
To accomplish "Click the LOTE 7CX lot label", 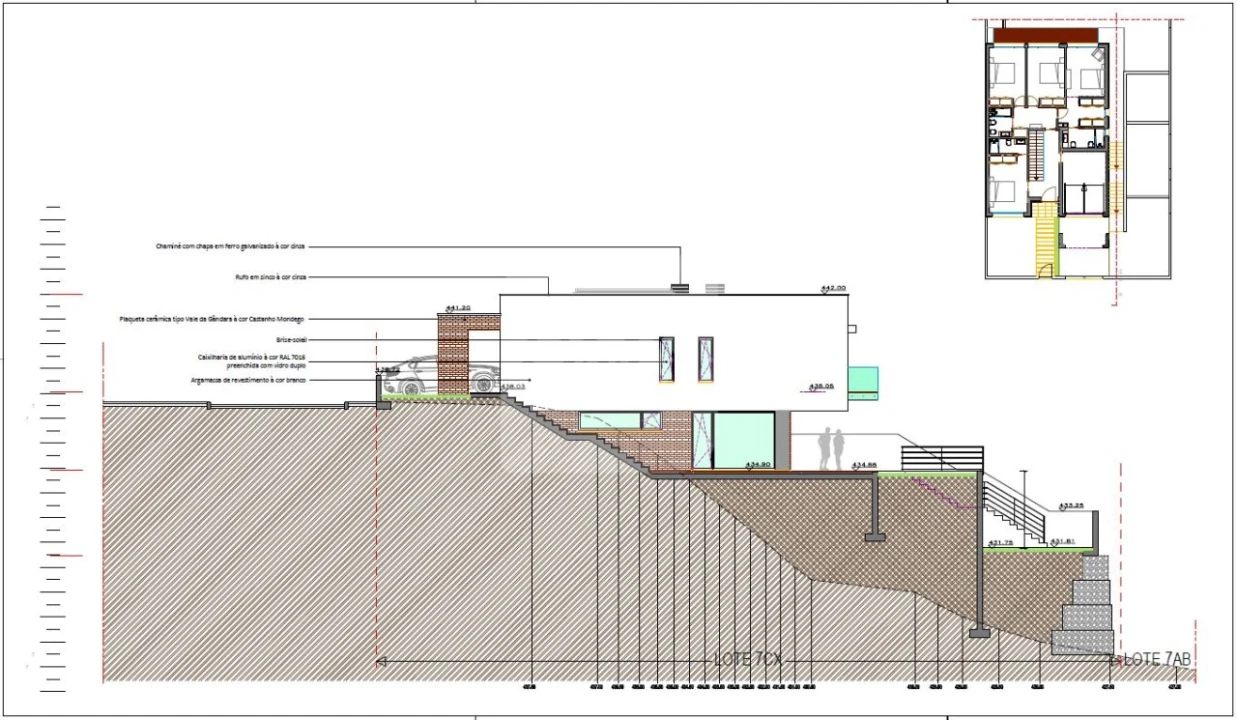I will (747, 660).
